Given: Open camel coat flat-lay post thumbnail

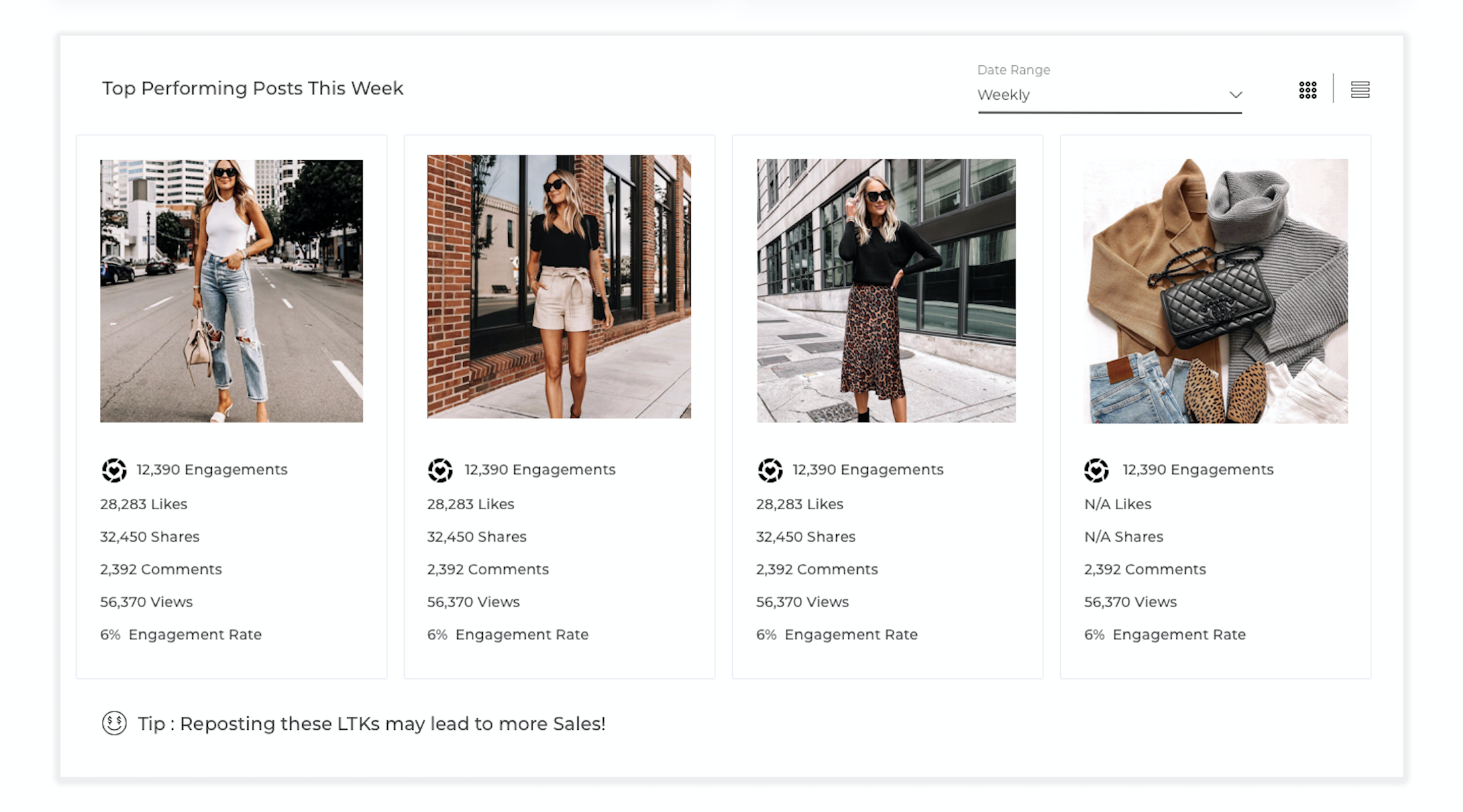Looking at the screenshot, I should tap(1215, 291).
